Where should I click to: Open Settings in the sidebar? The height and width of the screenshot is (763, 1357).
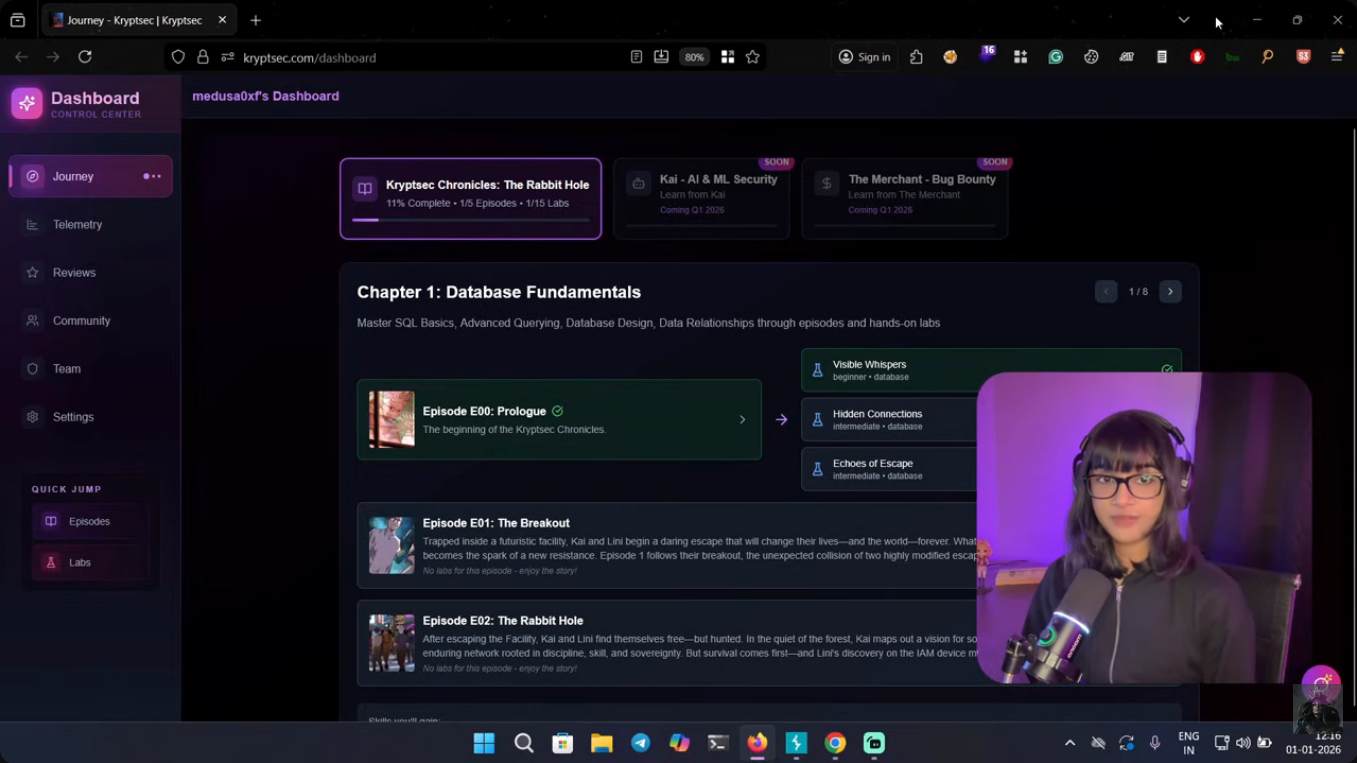pos(73,417)
